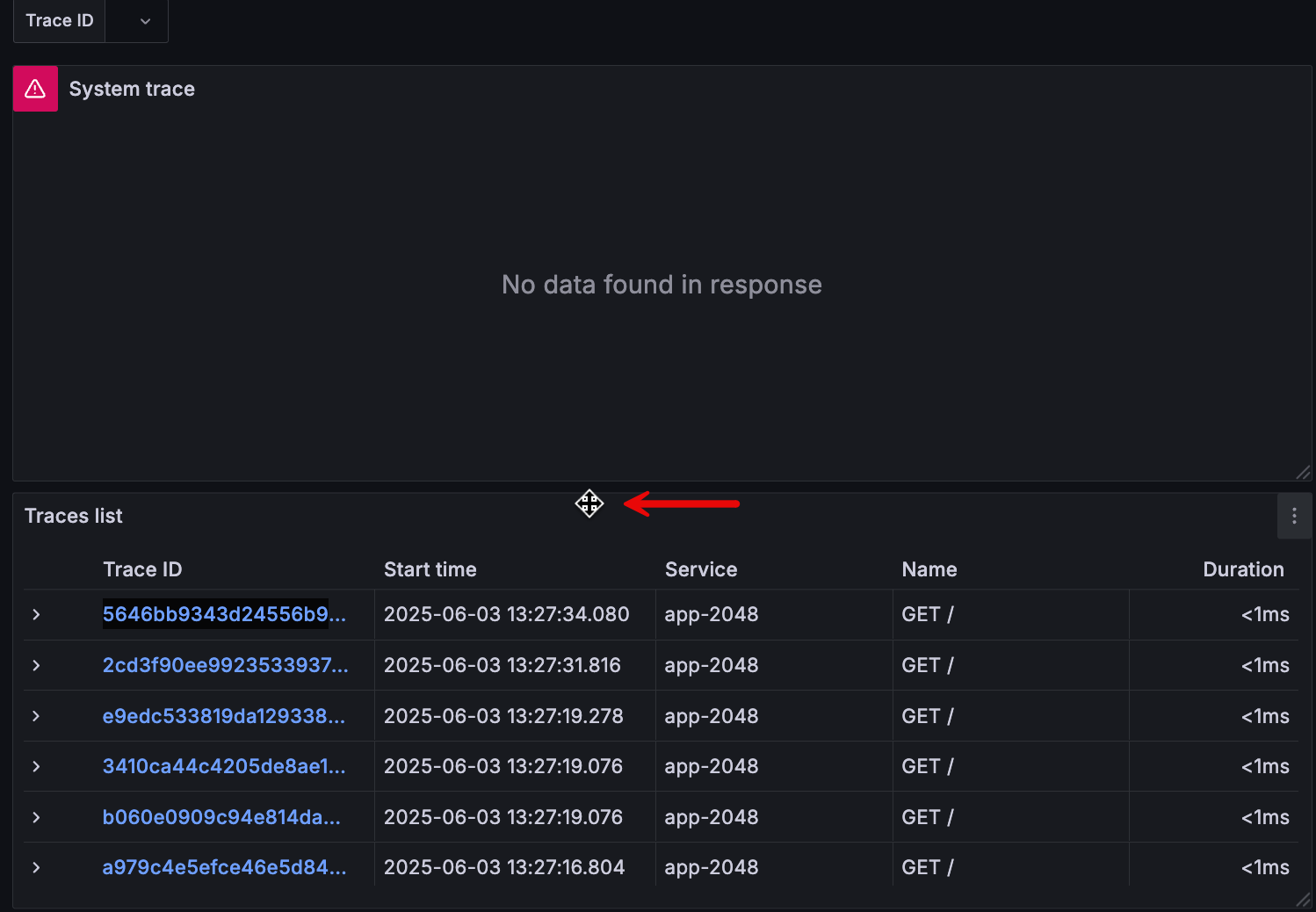Expand the row for trace b060e0909c94e814da

(36, 817)
